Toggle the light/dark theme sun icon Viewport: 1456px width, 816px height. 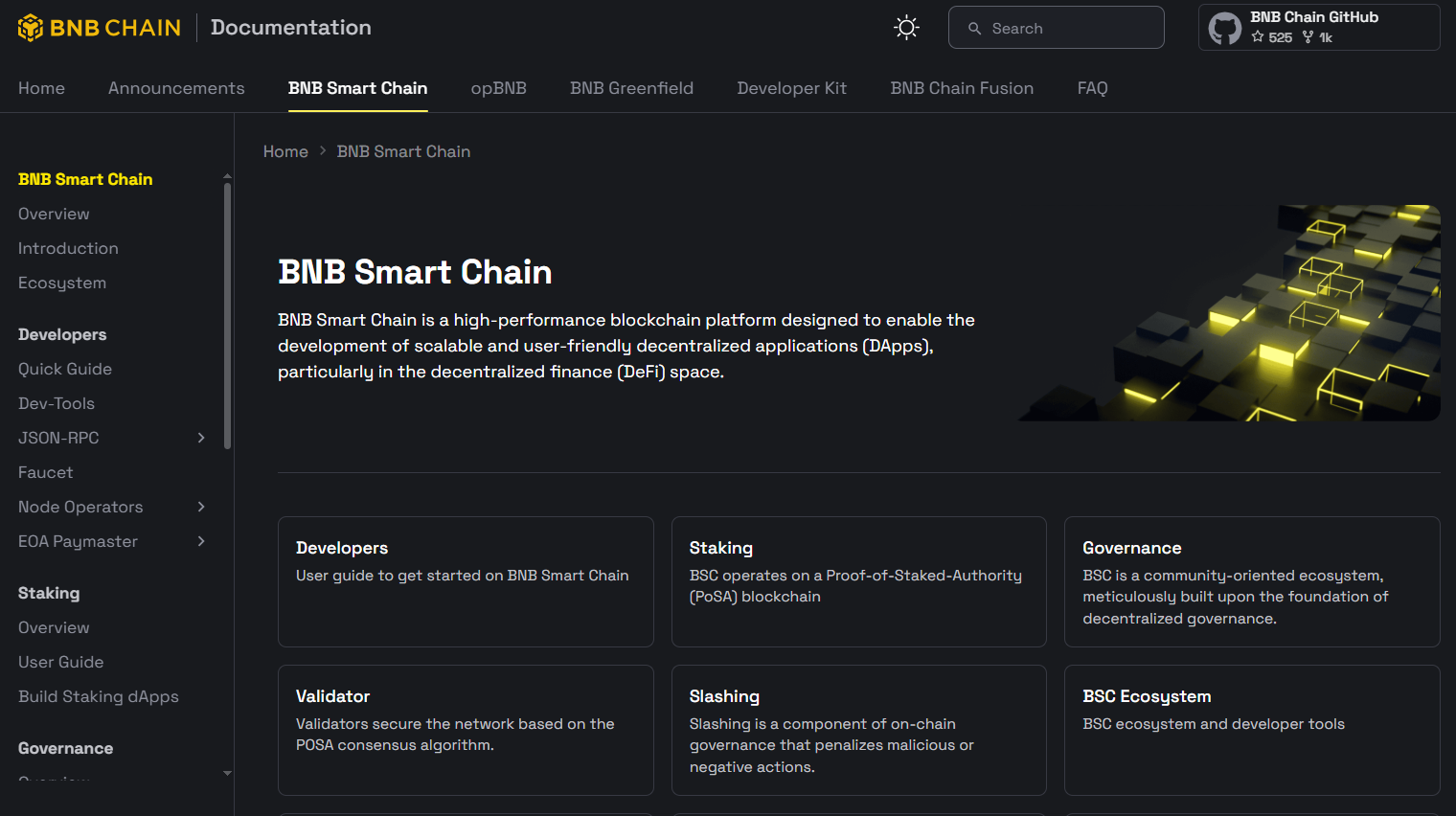pos(906,28)
